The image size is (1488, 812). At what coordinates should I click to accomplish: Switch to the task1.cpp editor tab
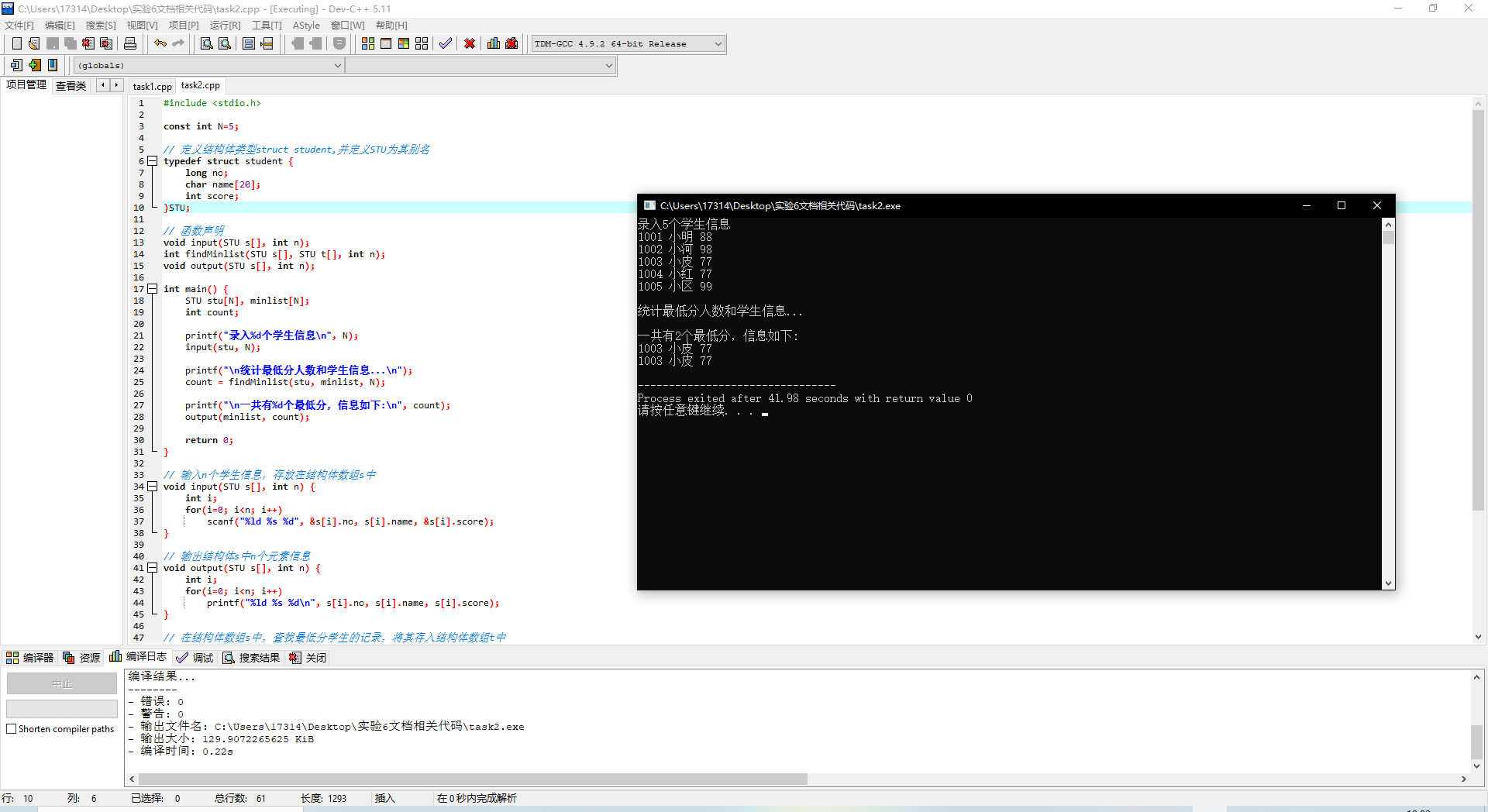pyautogui.click(x=152, y=86)
